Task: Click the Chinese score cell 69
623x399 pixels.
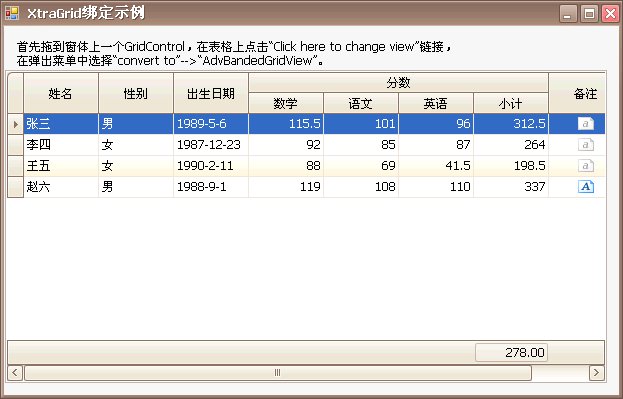Action: tap(361, 166)
